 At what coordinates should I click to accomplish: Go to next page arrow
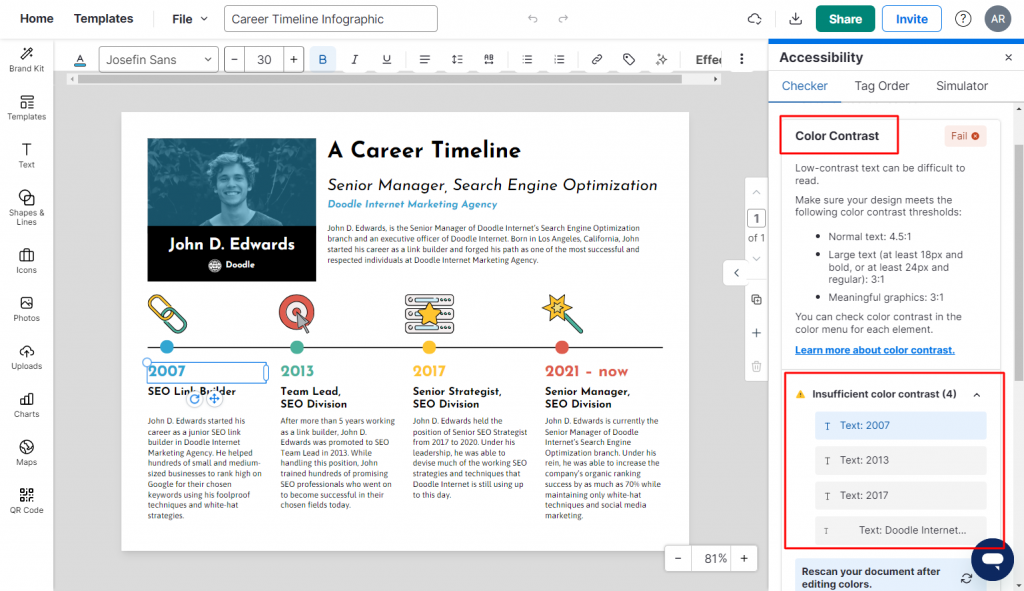click(756, 259)
